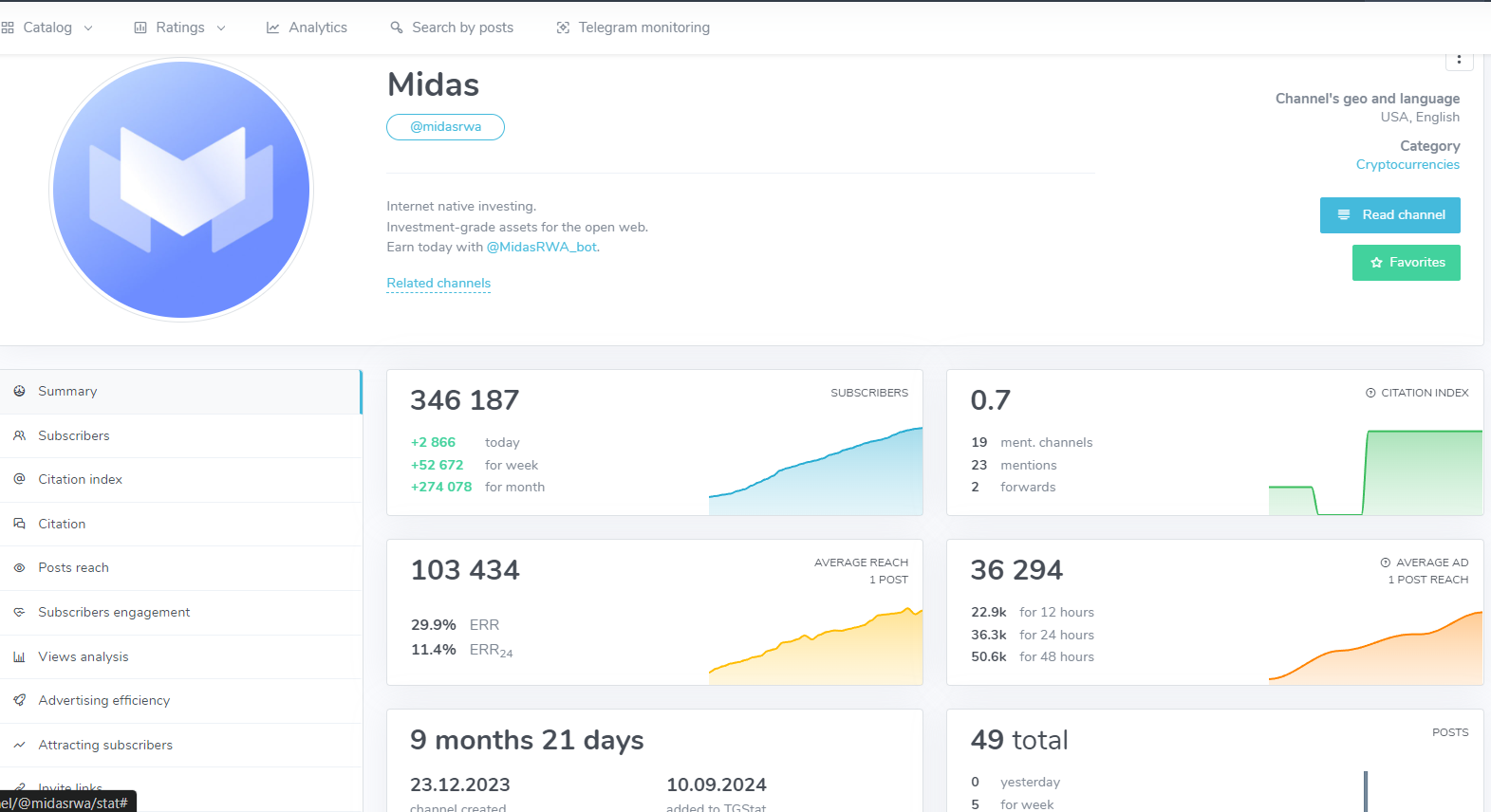This screenshot has height=812, width=1491.
Task: Open Search by posts page
Action: [452, 28]
